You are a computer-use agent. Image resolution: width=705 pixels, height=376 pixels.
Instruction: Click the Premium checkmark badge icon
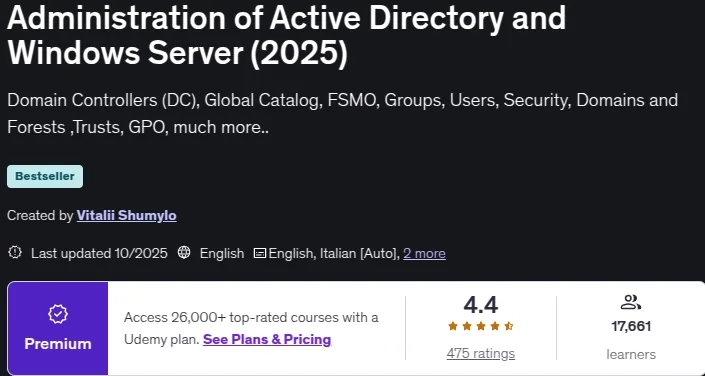(58, 314)
